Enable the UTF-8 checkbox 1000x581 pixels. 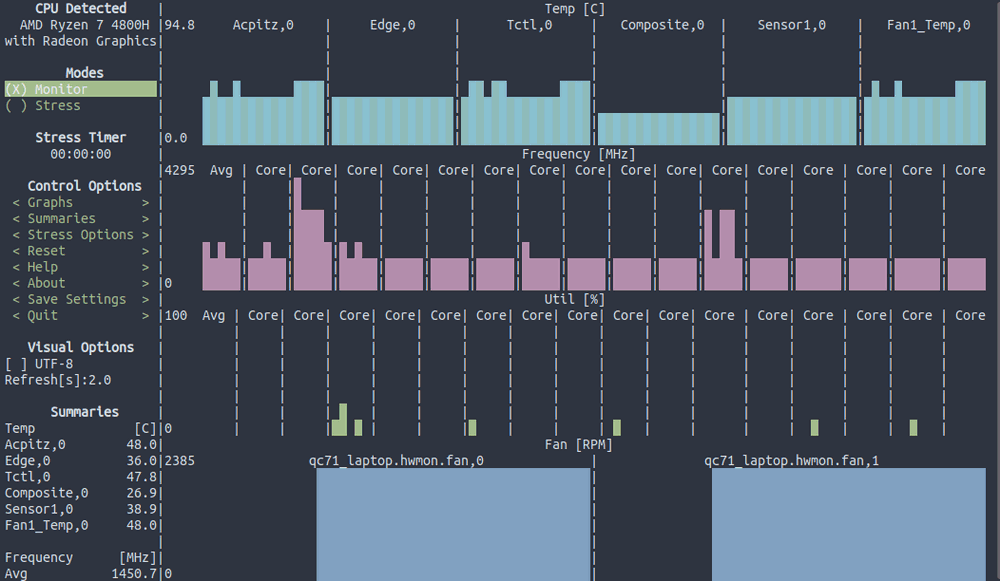(38, 363)
